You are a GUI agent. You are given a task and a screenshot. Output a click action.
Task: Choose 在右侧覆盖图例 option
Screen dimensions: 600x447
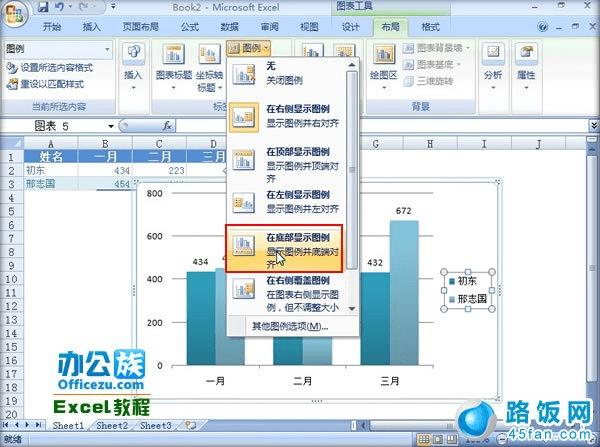287,293
